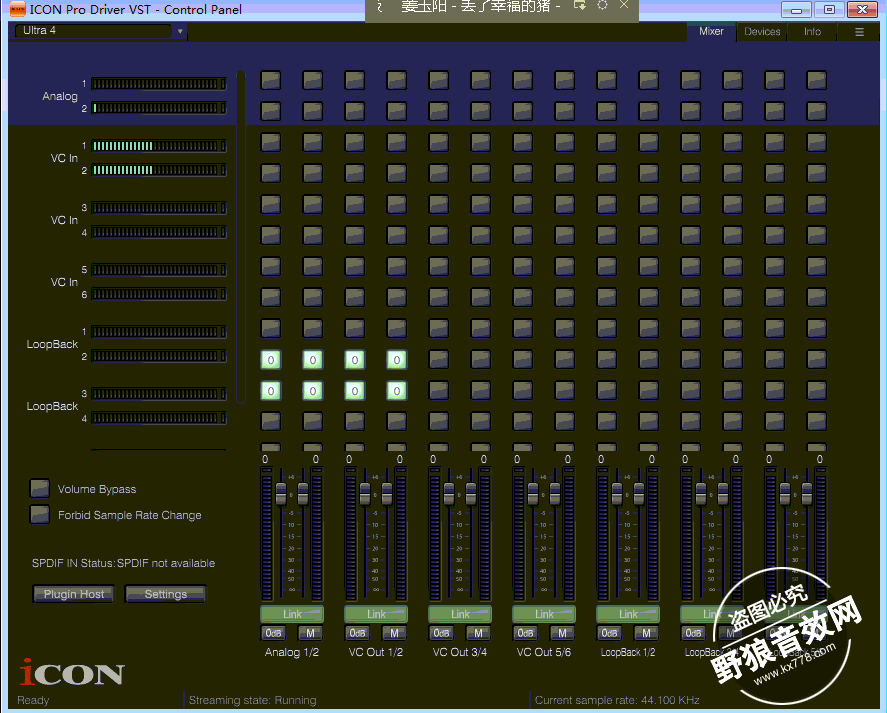Click the VC Out 1/2 left channel fader

point(365,494)
